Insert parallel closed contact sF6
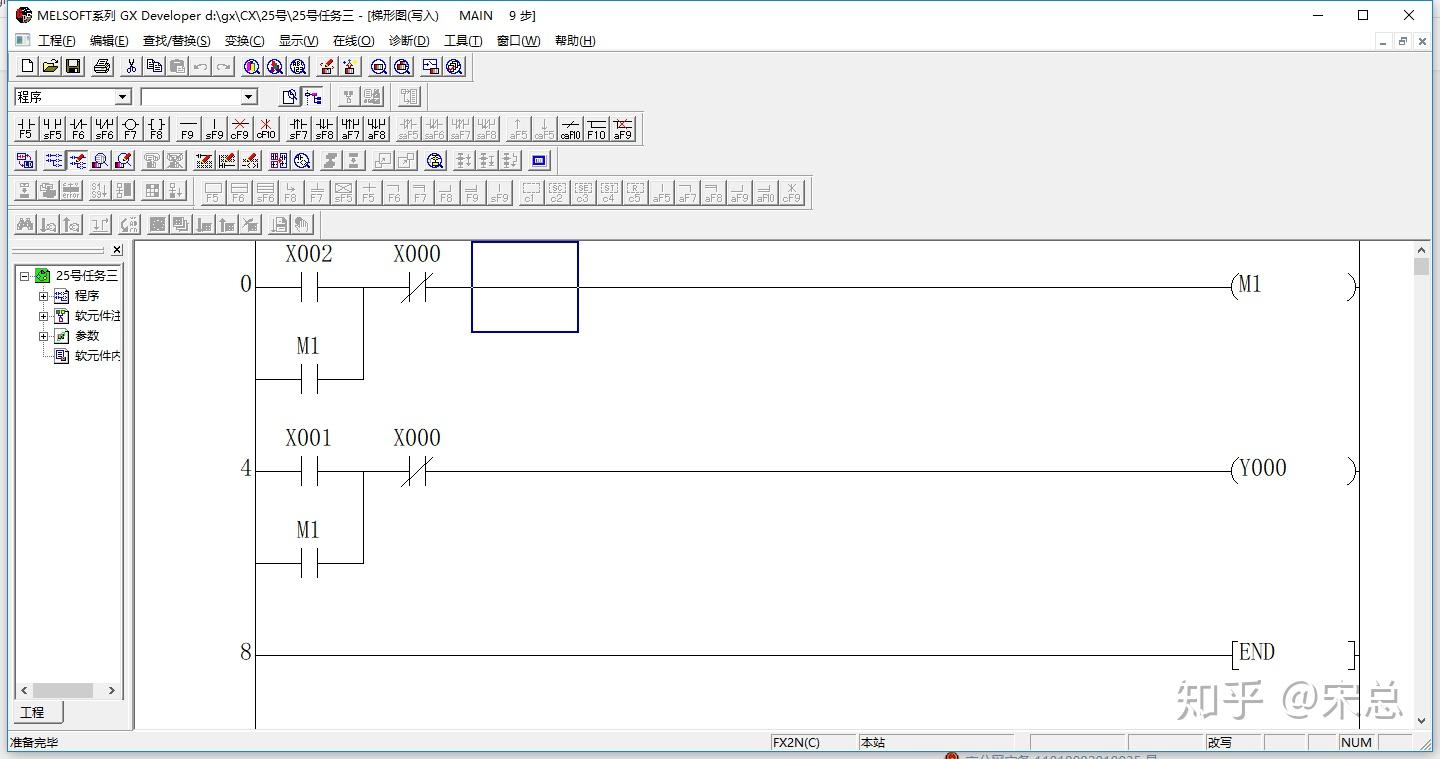Viewport: 1440px width, 759px height. point(104,128)
